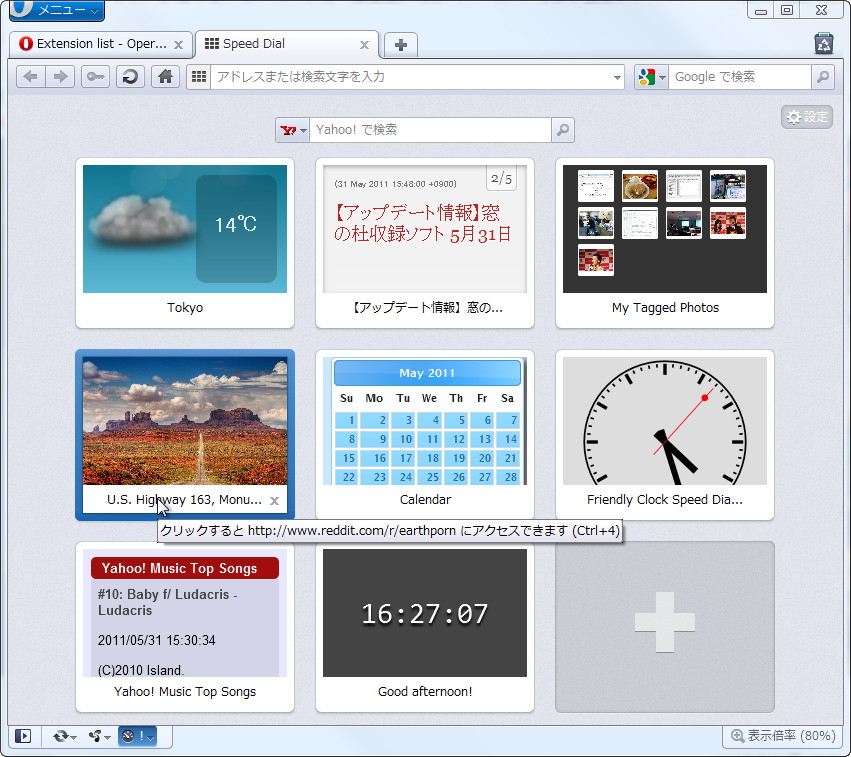
Task: Expand the Google search engine dropdown
Action: (659, 76)
